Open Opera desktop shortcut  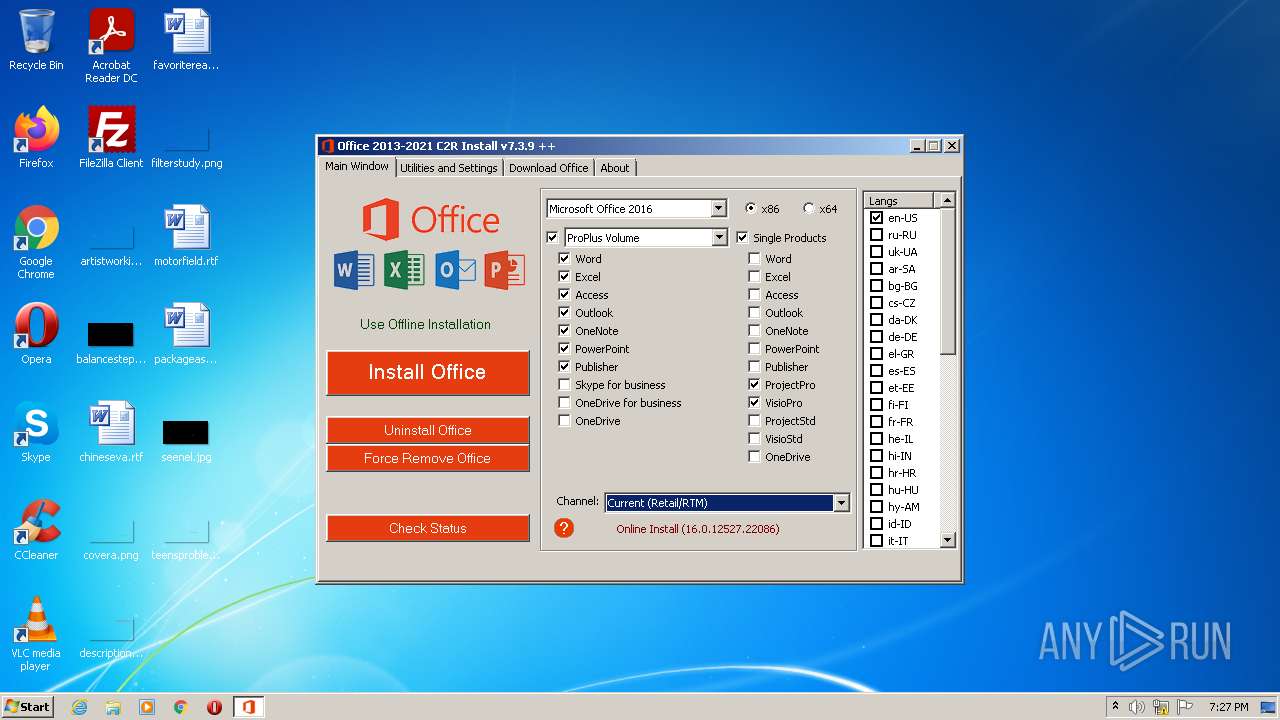point(36,334)
